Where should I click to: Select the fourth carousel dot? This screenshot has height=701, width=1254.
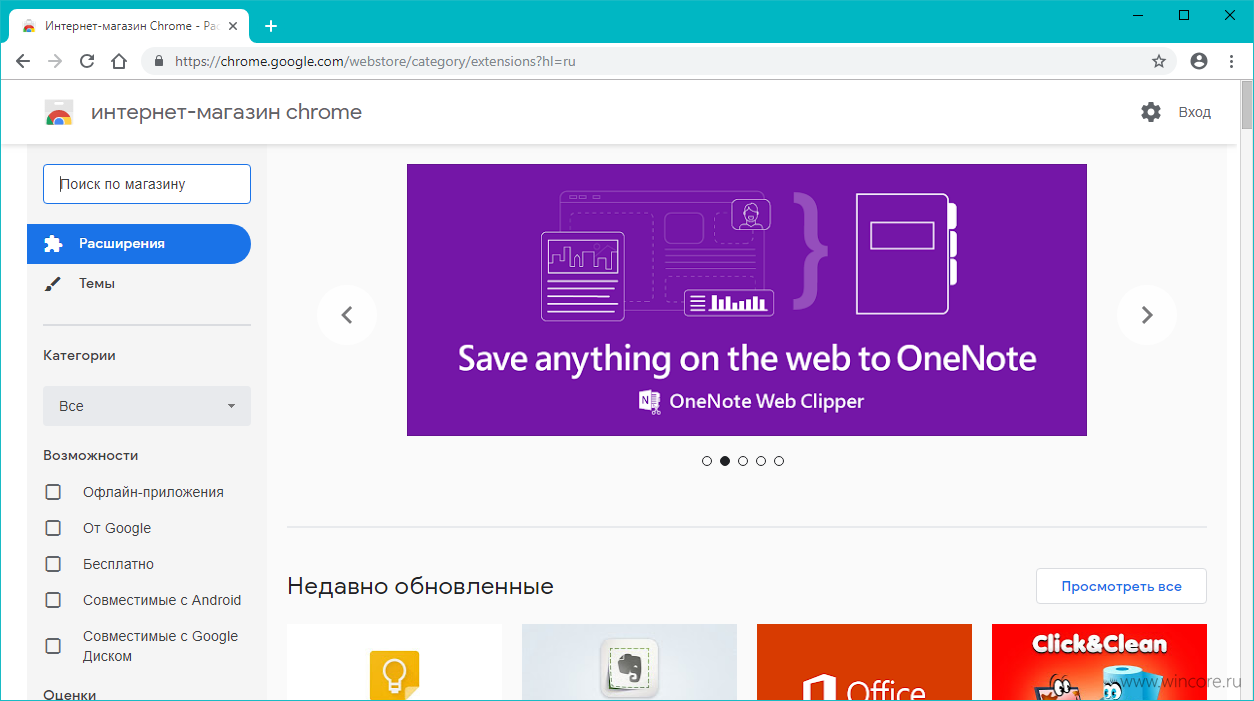[761, 461]
